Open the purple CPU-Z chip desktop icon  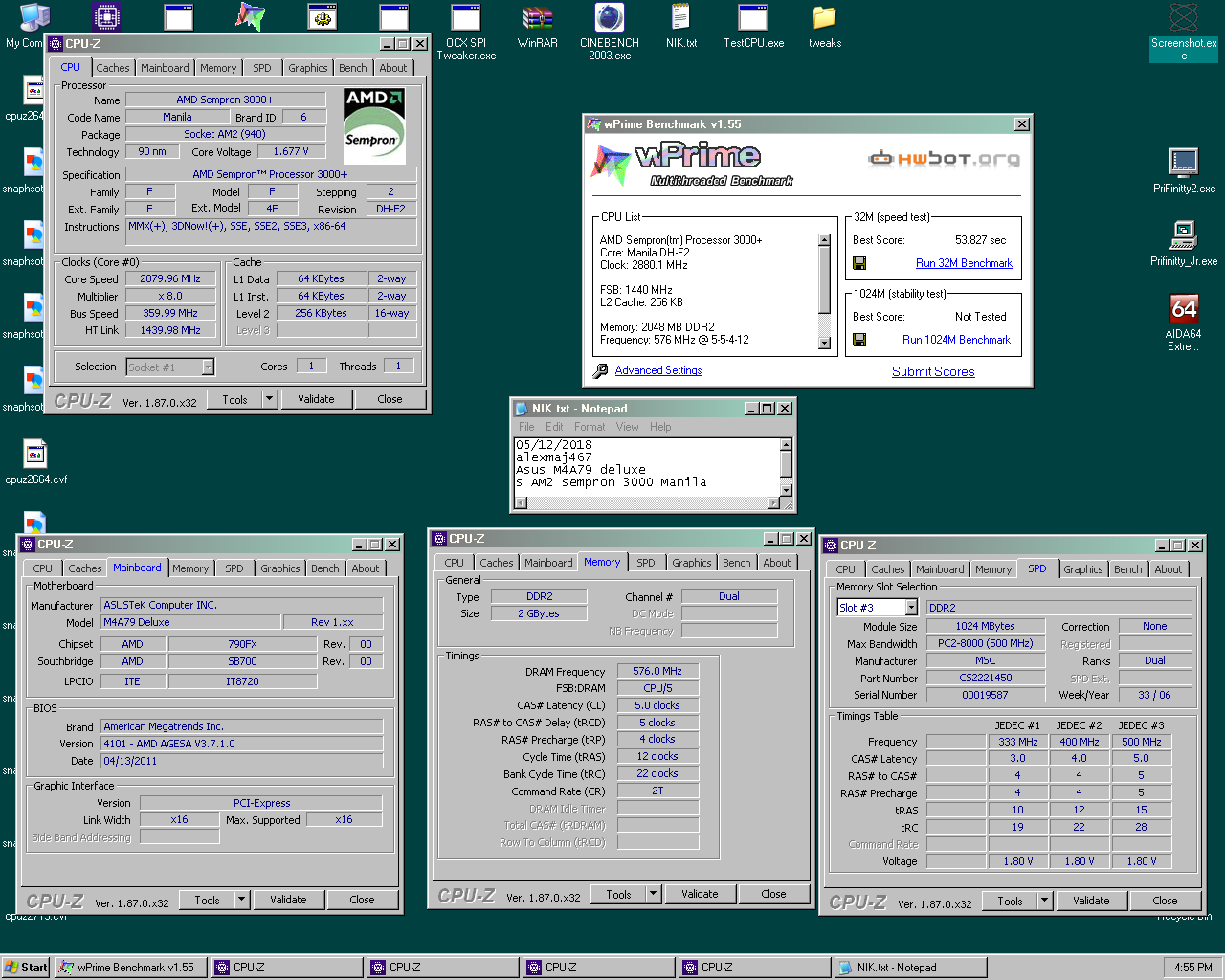(106, 17)
